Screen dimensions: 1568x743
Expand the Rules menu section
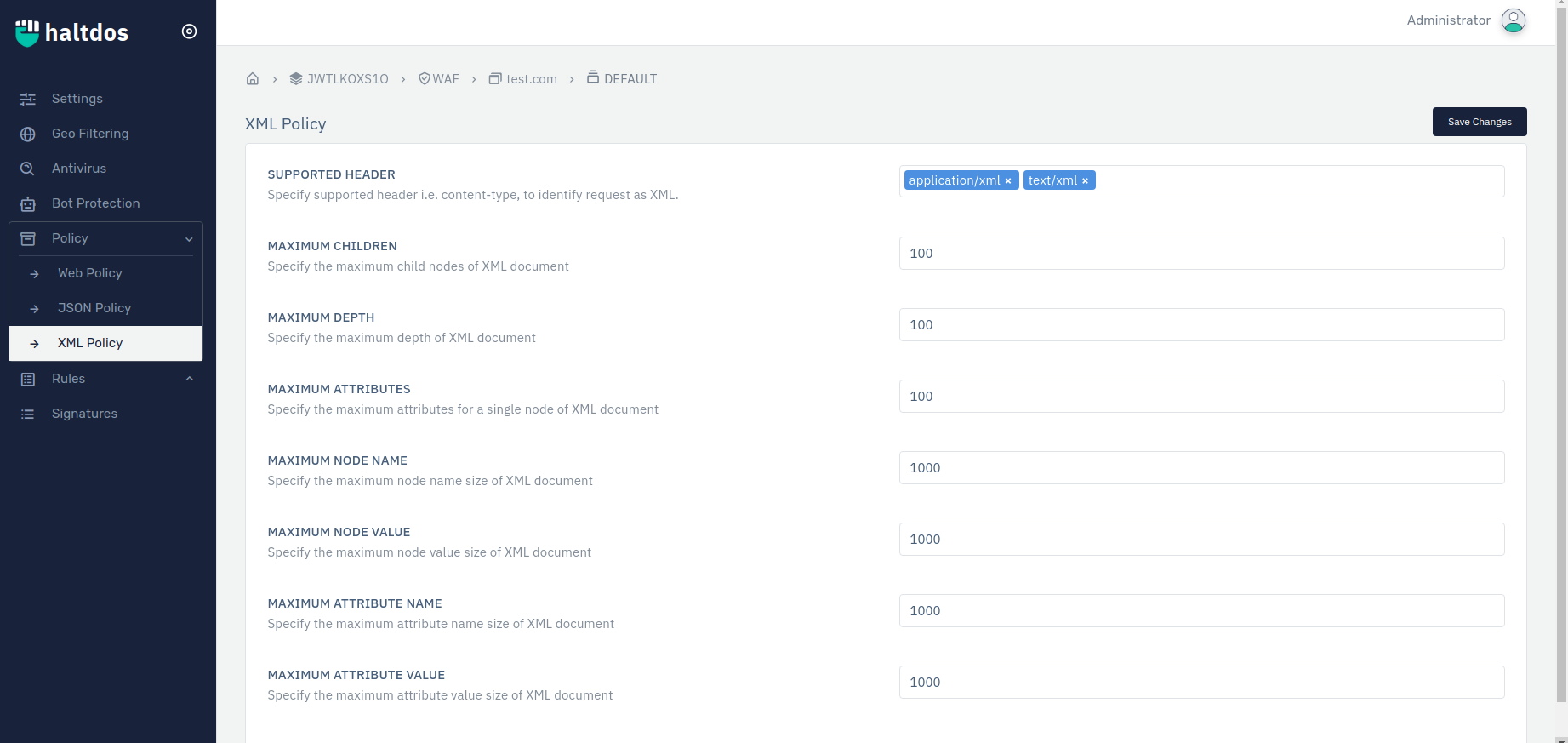click(189, 379)
